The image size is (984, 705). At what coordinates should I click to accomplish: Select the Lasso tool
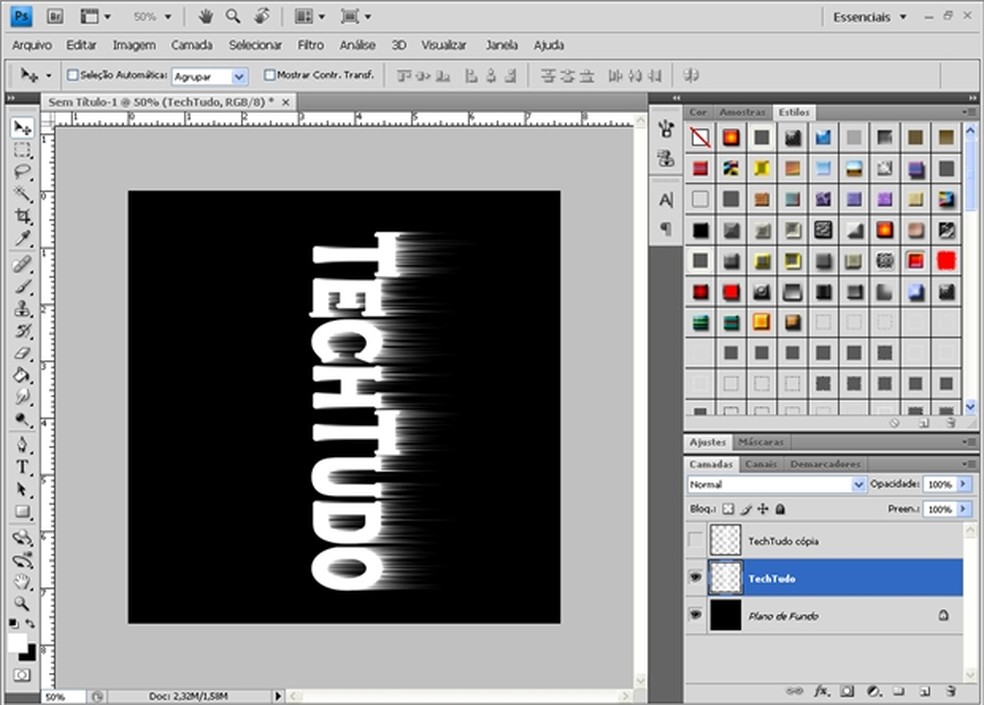(x=22, y=172)
